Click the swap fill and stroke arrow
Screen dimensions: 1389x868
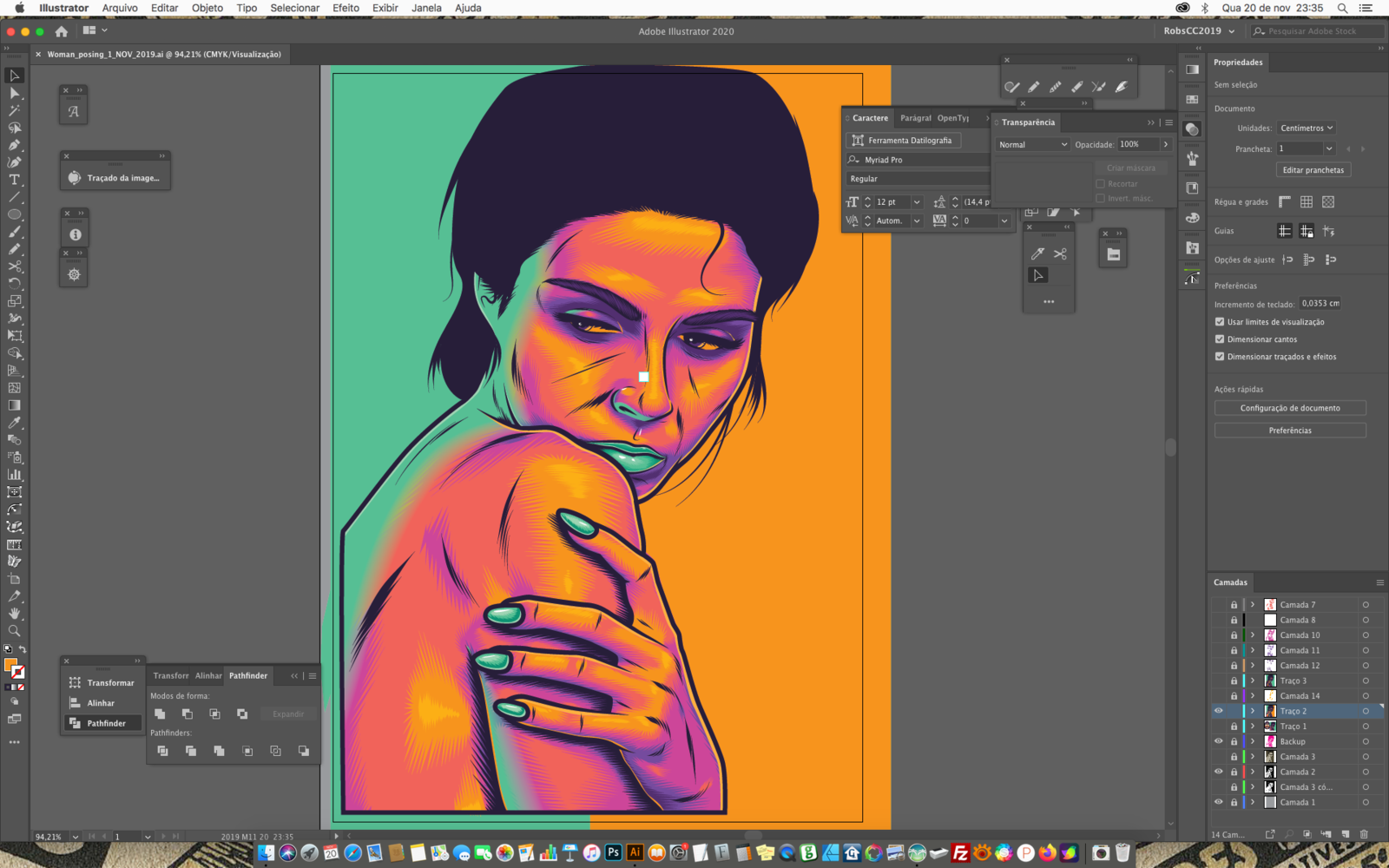click(x=23, y=649)
